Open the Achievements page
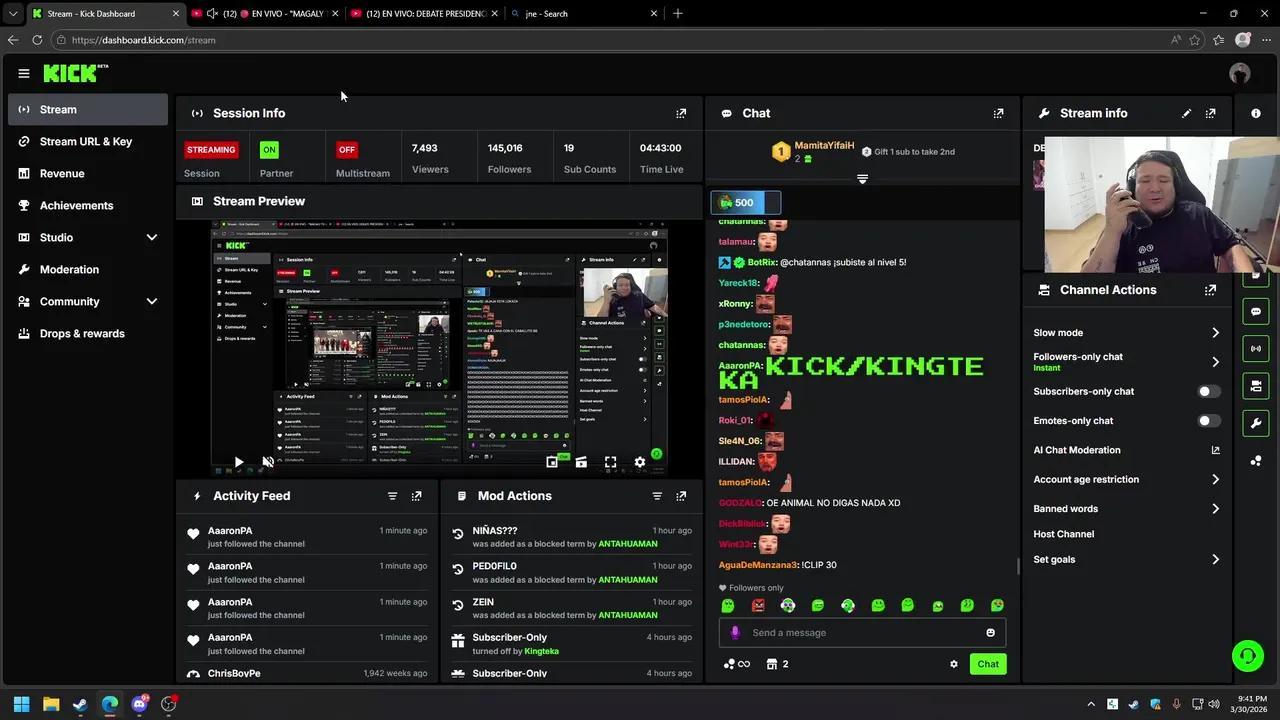The image size is (1280, 720). coord(88,206)
